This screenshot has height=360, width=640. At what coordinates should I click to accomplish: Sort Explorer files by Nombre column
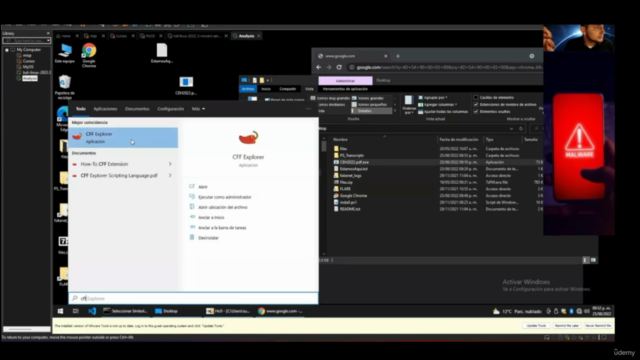click(340, 140)
